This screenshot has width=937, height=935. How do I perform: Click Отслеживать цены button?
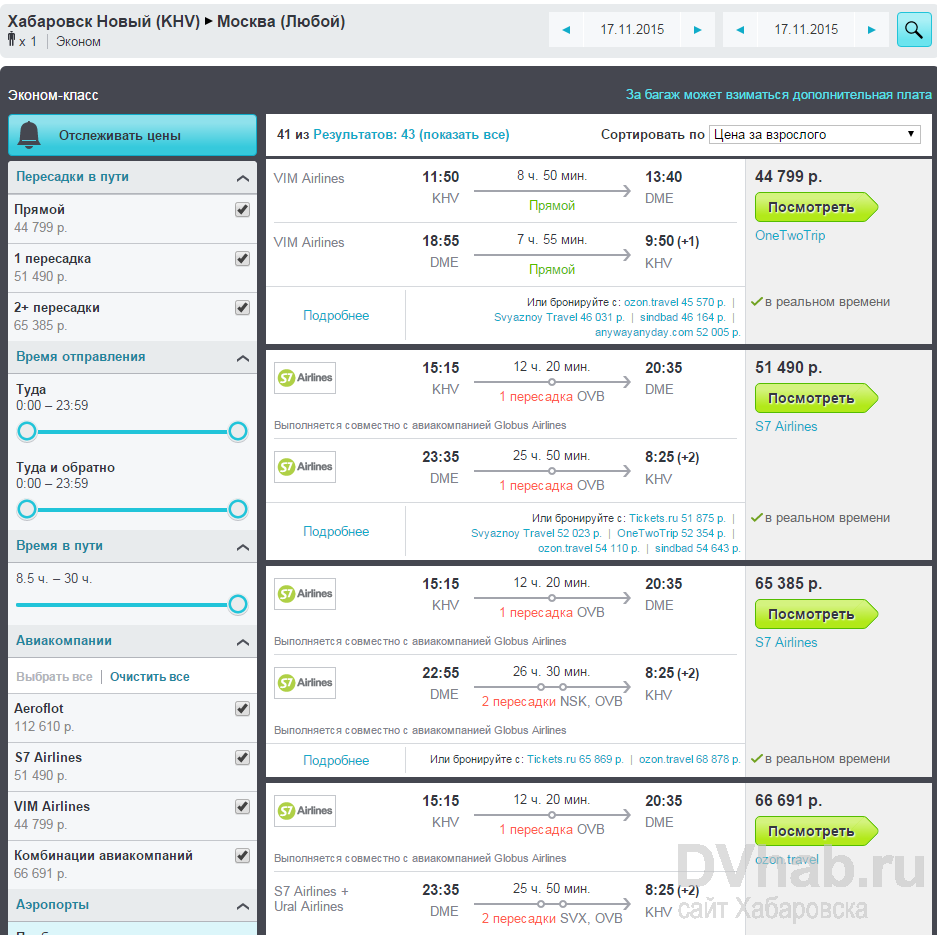pyautogui.click(x=132, y=135)
